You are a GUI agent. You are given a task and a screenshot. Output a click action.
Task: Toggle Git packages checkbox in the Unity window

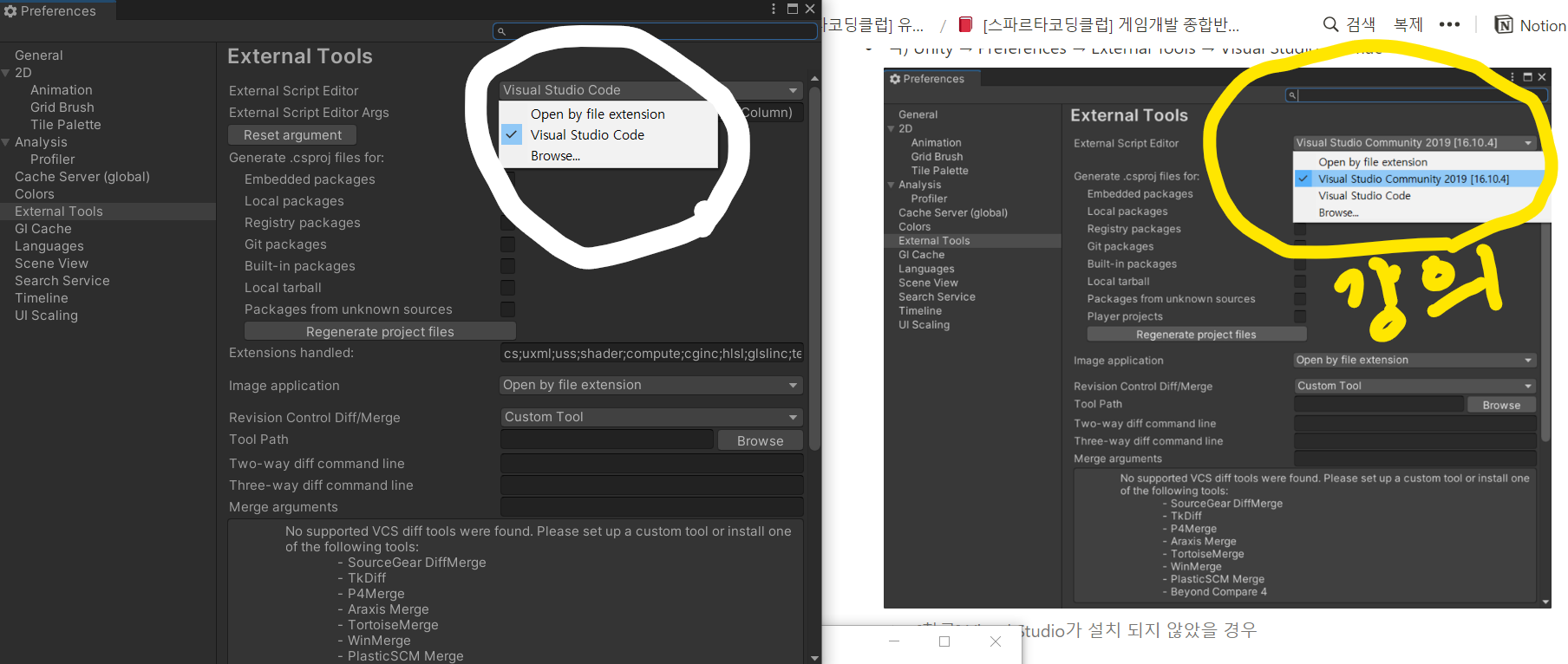tap(507, 244)
